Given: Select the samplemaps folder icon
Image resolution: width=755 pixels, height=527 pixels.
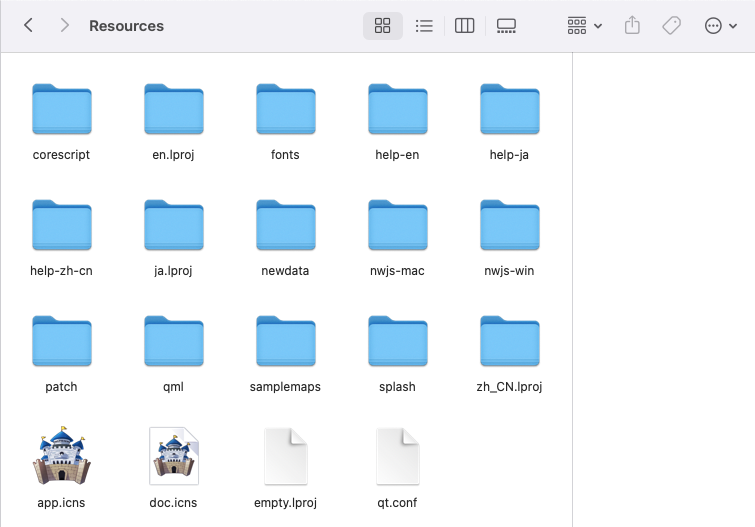Looking at the screenshot, I should pos(286,341).
